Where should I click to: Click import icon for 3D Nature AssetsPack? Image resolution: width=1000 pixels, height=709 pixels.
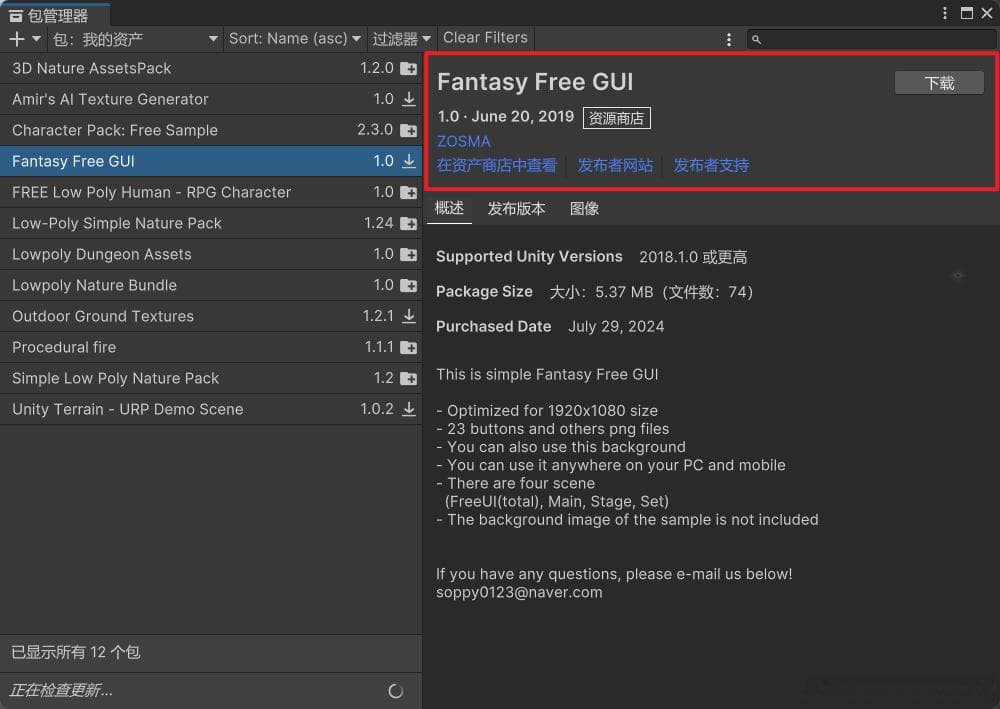click(408, 68)
